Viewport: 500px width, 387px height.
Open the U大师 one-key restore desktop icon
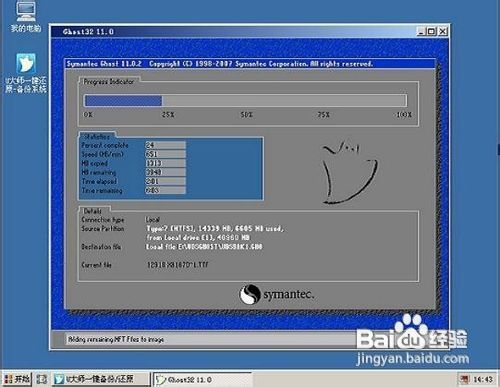coord(26,72)
